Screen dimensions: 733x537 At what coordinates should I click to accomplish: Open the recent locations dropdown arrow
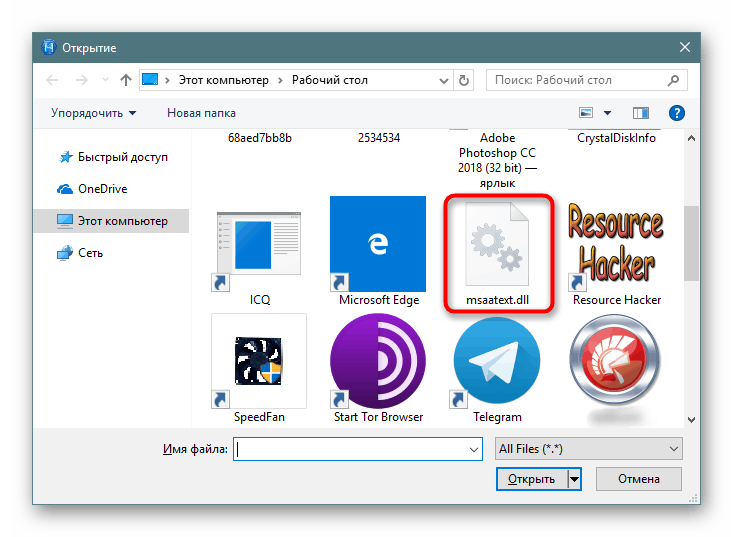click(x=106, y=80)
